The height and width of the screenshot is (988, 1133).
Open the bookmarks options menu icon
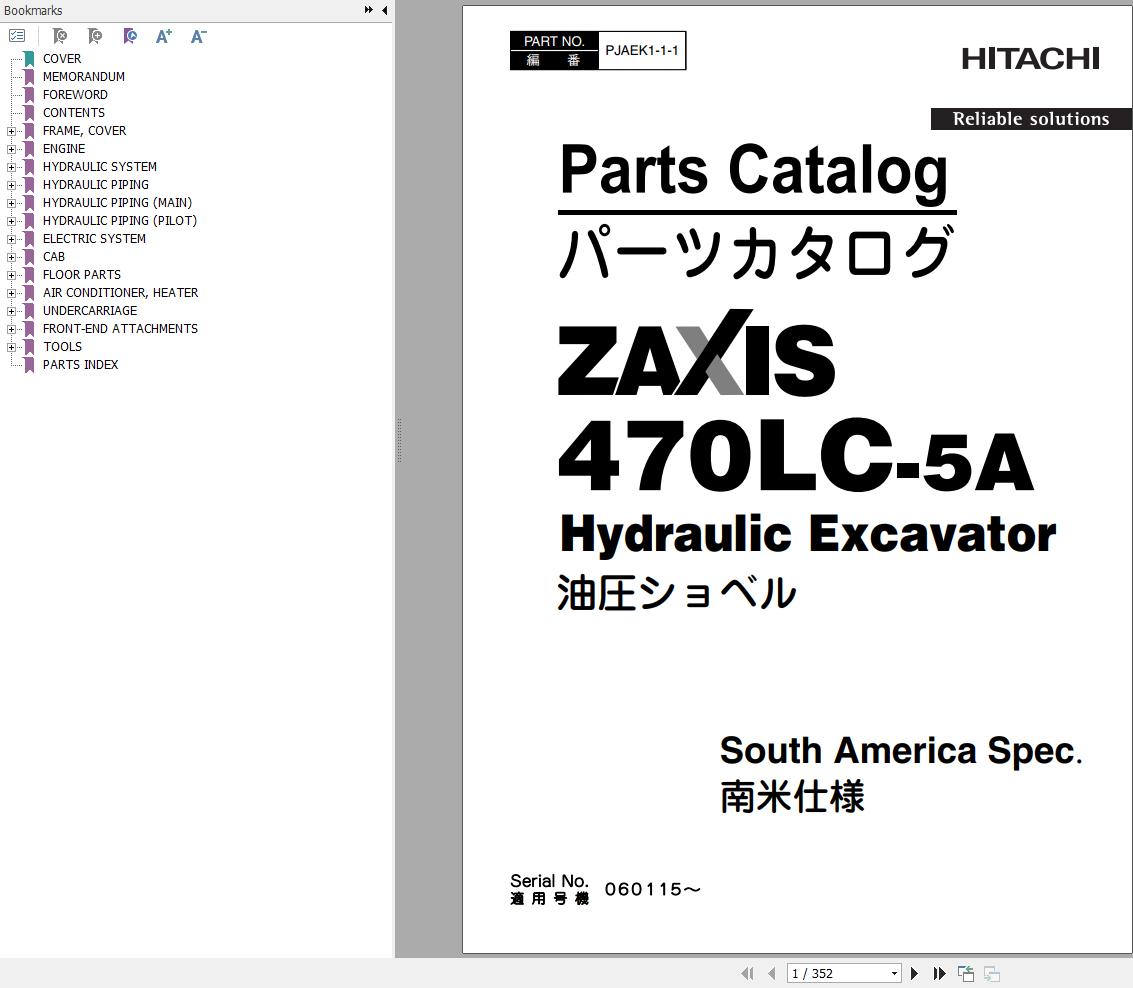pyautogui.click(x=17, y=35)
